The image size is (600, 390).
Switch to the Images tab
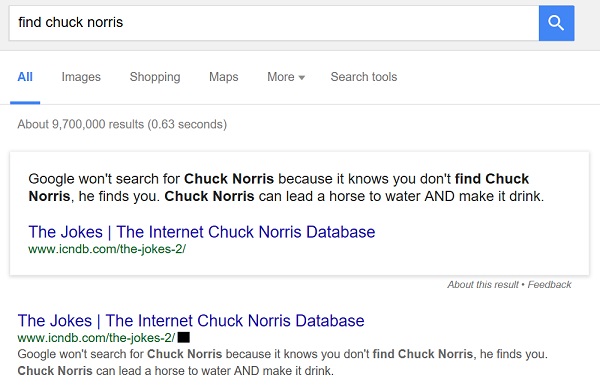[81, 77]
